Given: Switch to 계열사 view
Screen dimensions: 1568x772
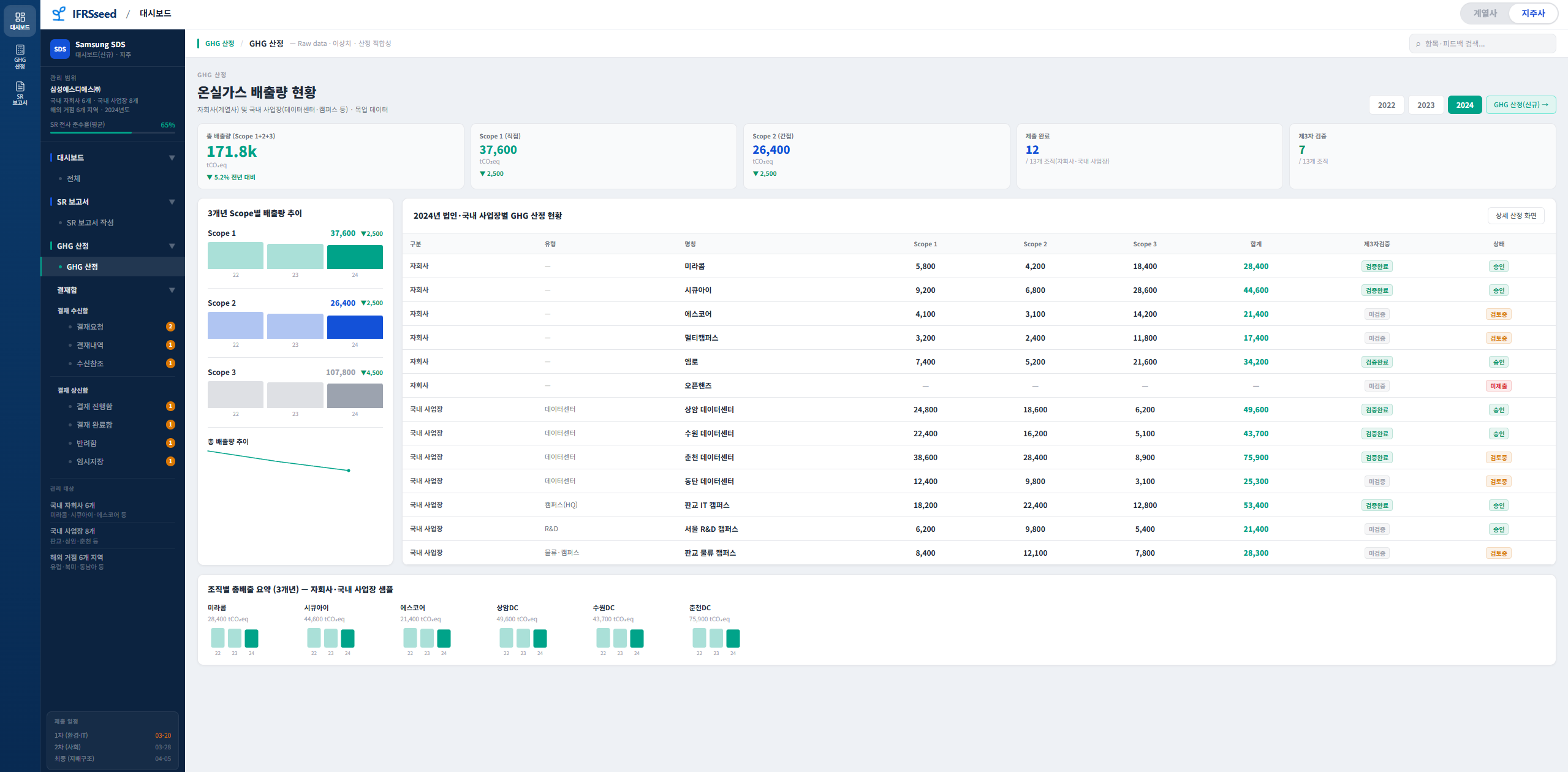Looking at the screenshot, I should pos(1485,13).
